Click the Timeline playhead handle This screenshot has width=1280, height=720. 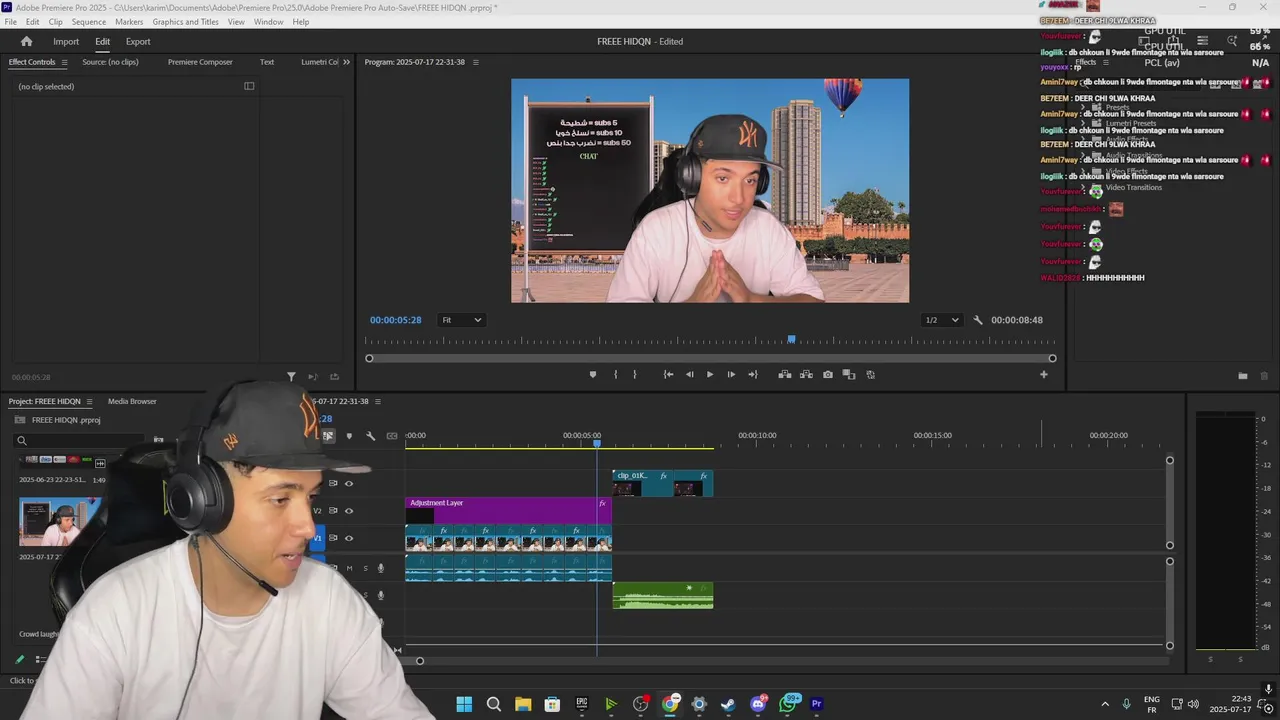coord(597,443)
